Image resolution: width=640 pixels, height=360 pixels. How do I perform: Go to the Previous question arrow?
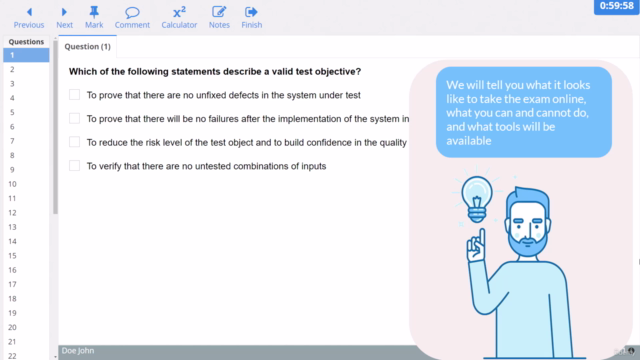coord(29,12)
